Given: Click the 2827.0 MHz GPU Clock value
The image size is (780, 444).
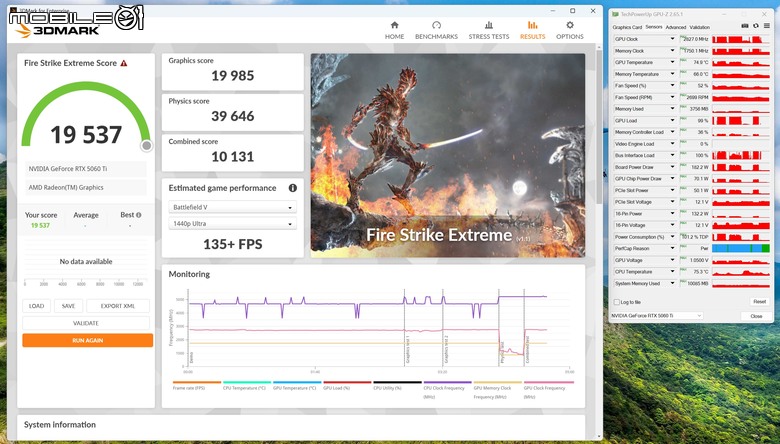Looking at the screenshot, I should pos(695,39).
